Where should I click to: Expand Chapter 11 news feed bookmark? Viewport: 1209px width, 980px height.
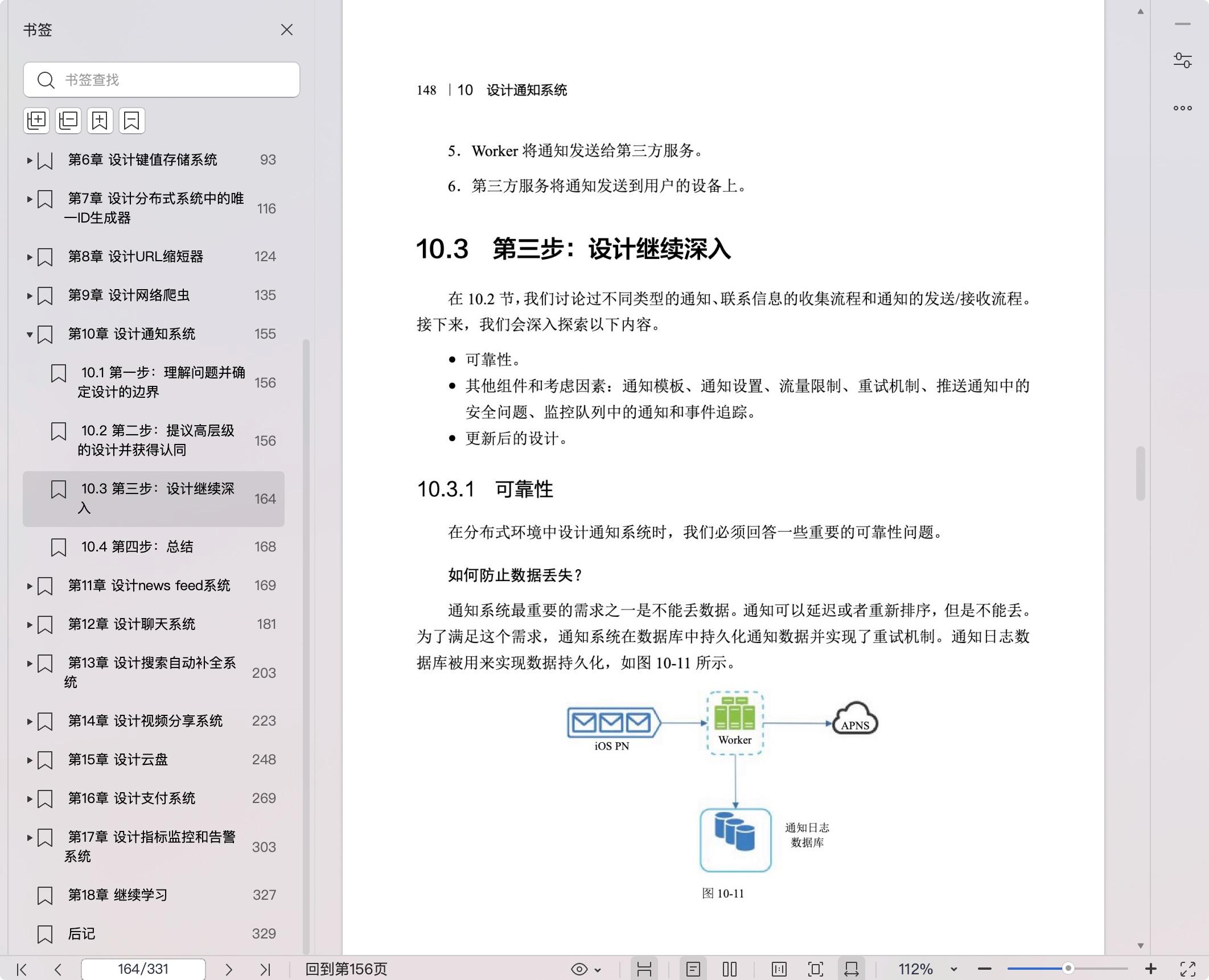(x=29, y=586)
